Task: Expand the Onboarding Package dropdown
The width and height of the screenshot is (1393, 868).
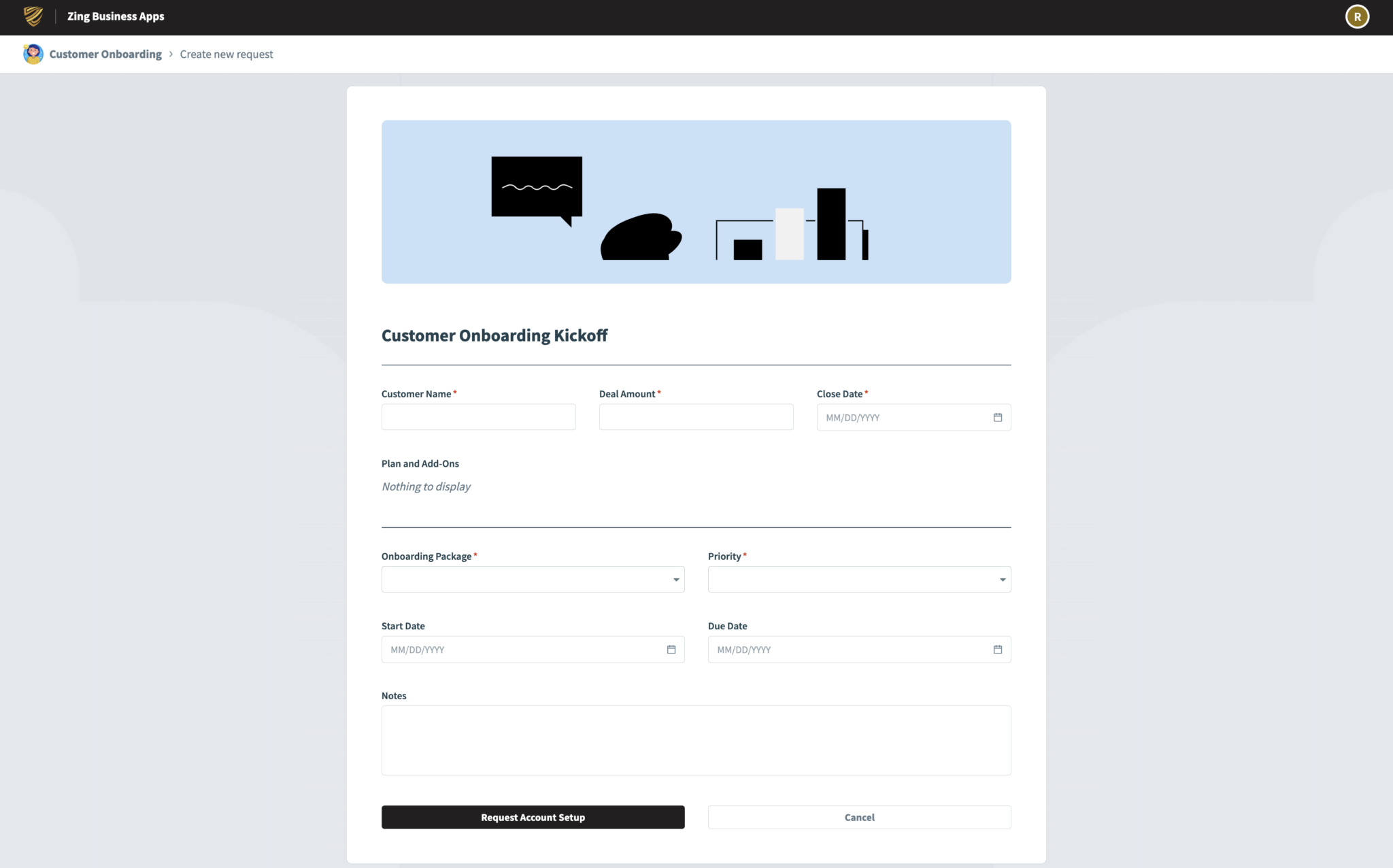Action: (675, 579)
